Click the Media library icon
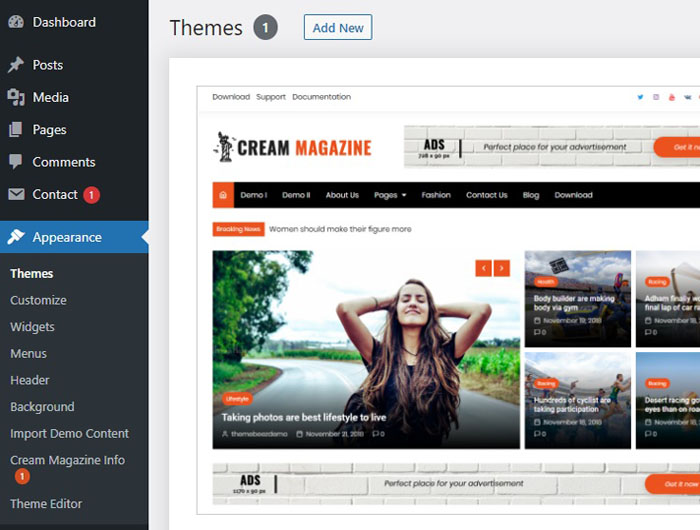700x530 pixels. (16, 97)
